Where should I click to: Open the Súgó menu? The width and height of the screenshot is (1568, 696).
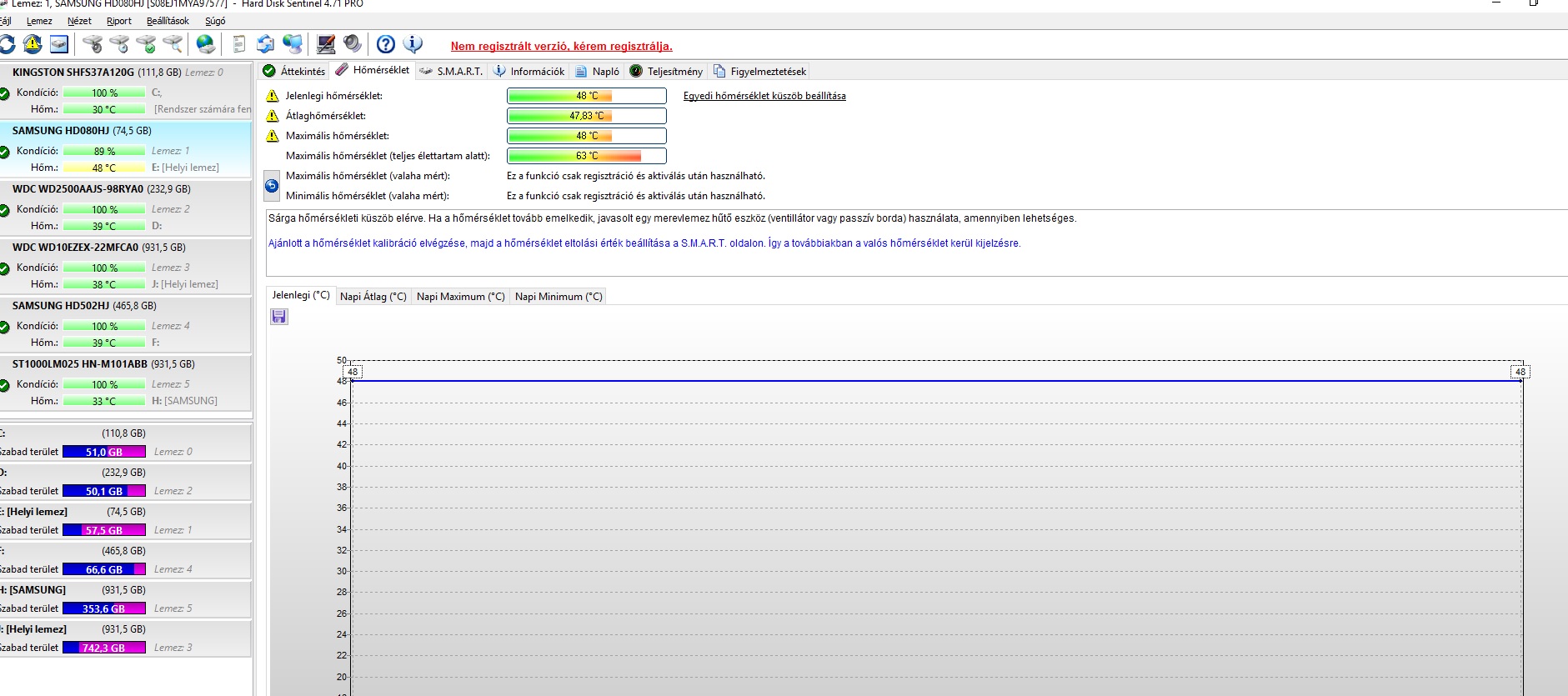point(215,21)
